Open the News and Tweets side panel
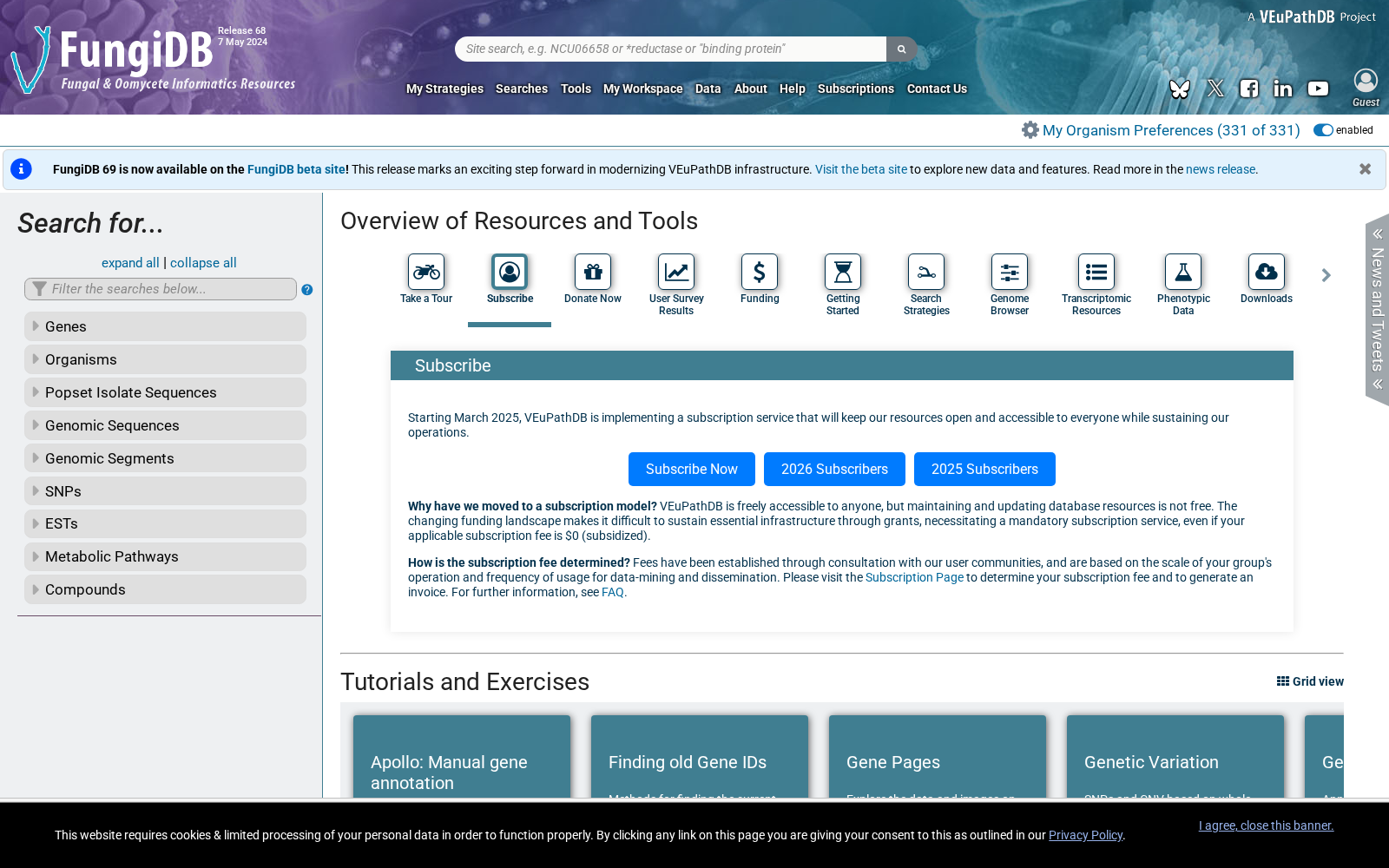1389x868 pixels. pyautogui.click(x=1377, y=309)
